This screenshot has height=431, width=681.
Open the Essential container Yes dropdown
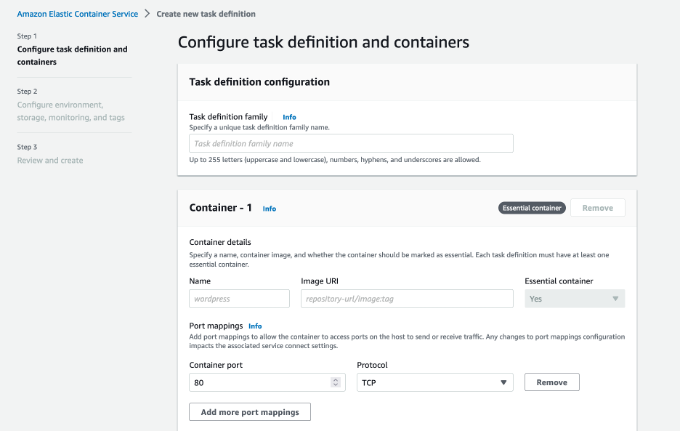(x=574, y=298)
